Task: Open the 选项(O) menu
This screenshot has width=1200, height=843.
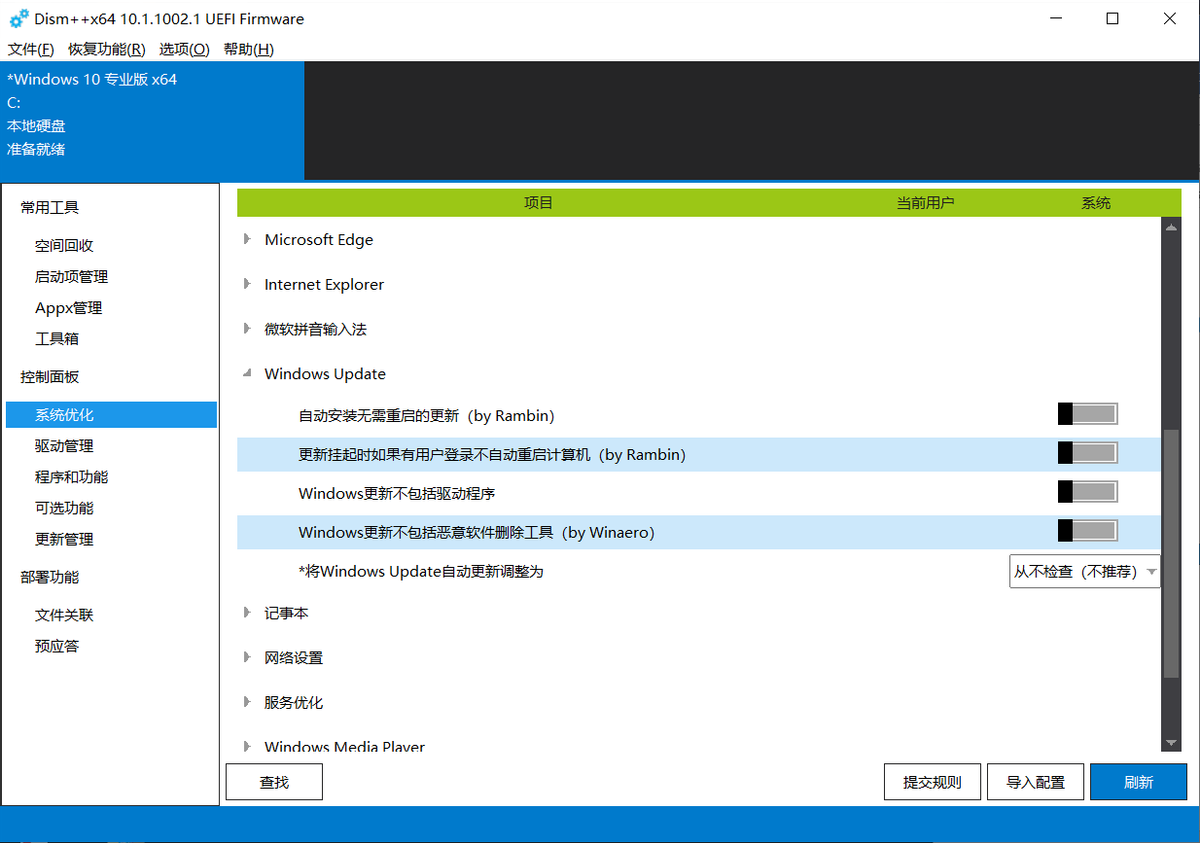Action: pyautogui.click(x=184, y=49)
